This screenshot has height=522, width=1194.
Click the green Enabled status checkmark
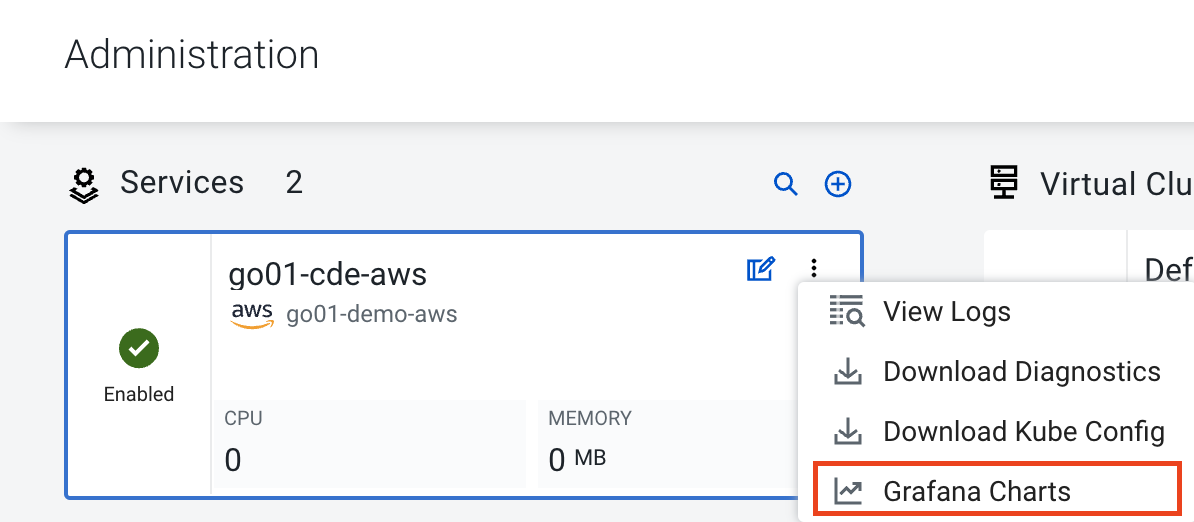139,348
